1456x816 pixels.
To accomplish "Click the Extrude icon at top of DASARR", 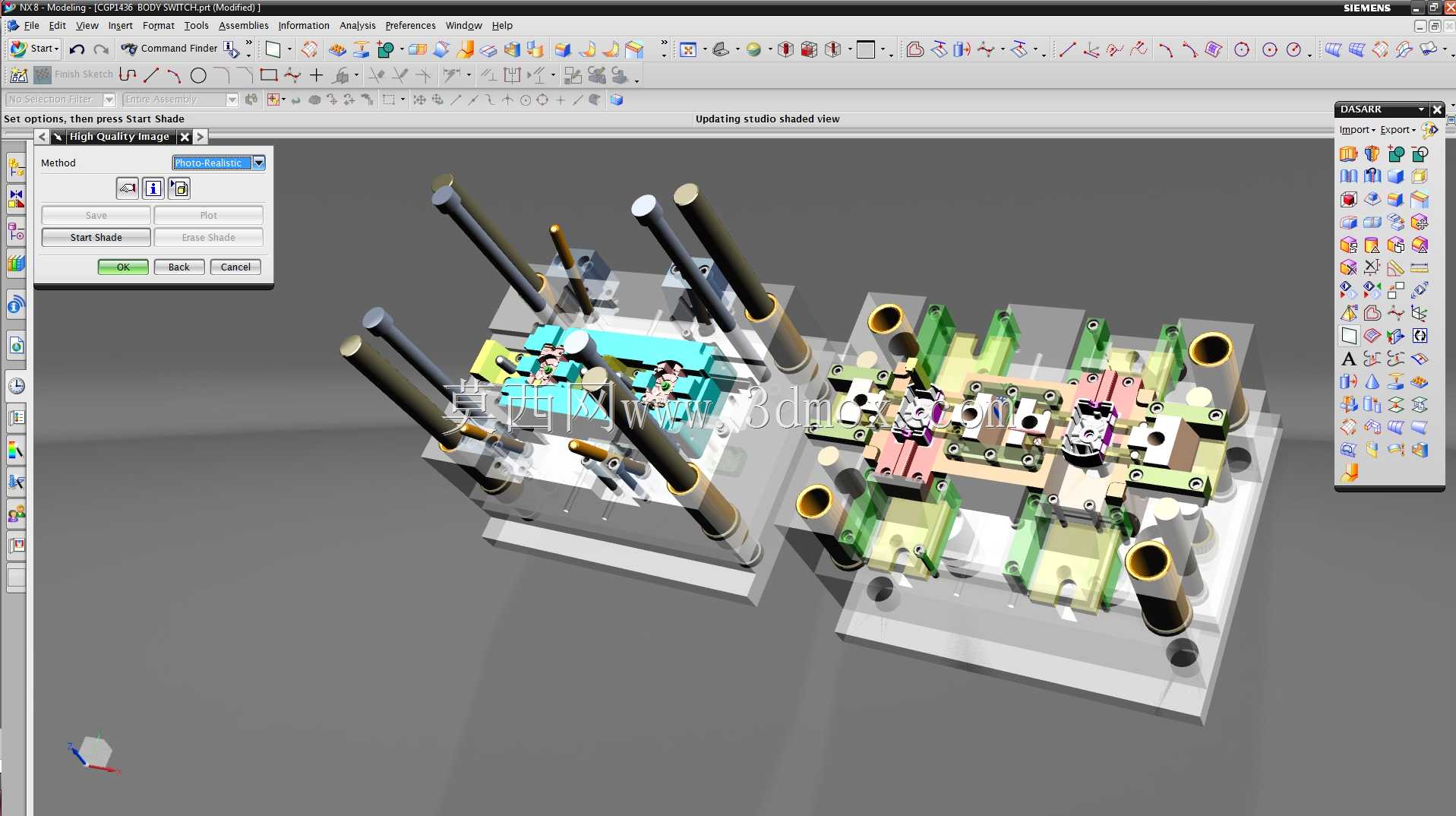I will point(1348,154).
